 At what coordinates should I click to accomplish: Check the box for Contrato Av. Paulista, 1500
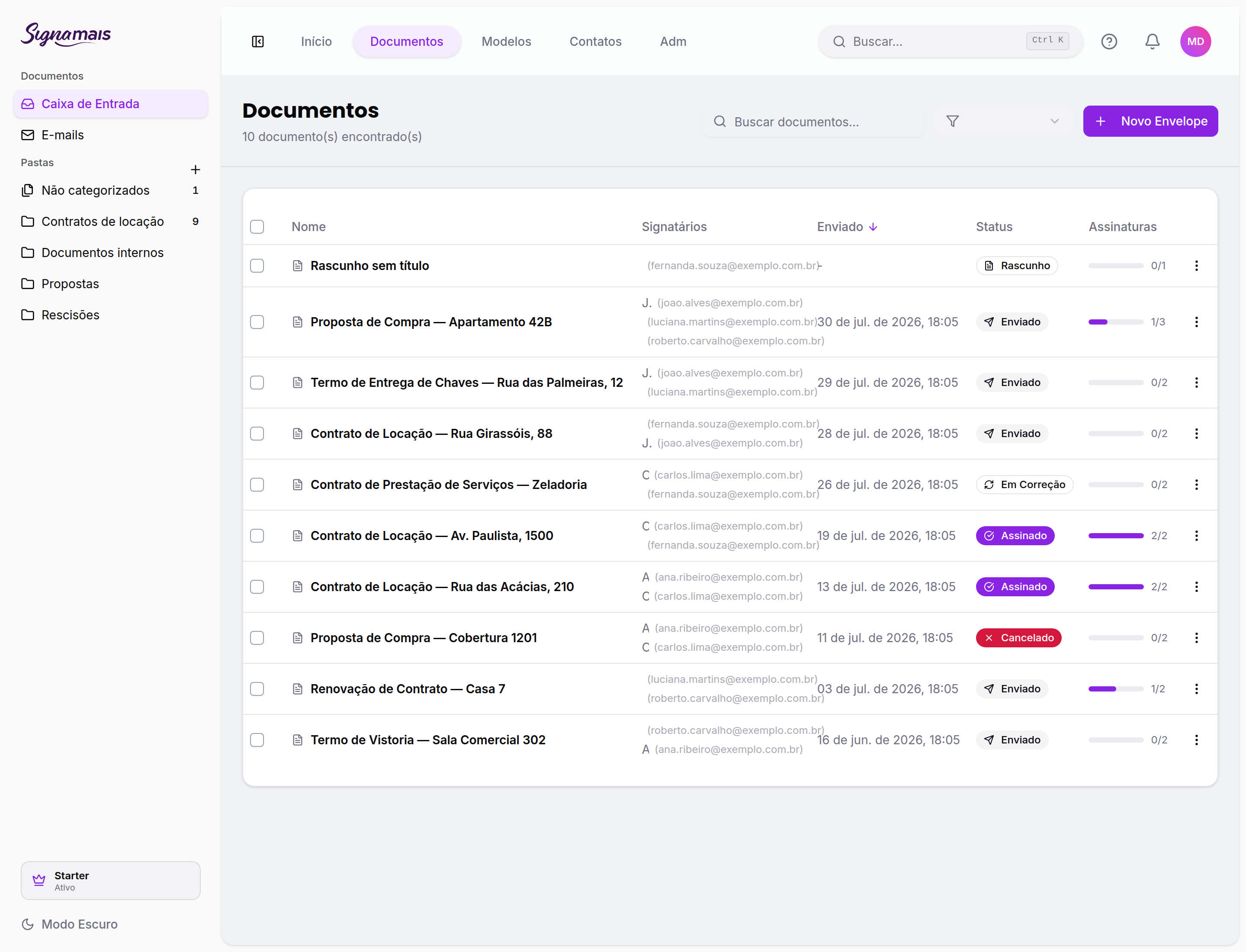(257, 536)
